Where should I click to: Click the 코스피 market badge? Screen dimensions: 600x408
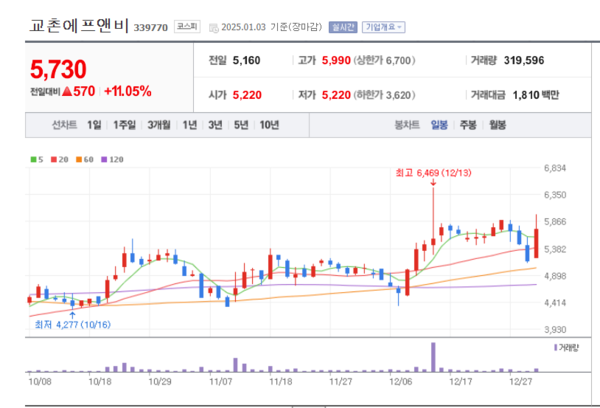coord(187,26)
